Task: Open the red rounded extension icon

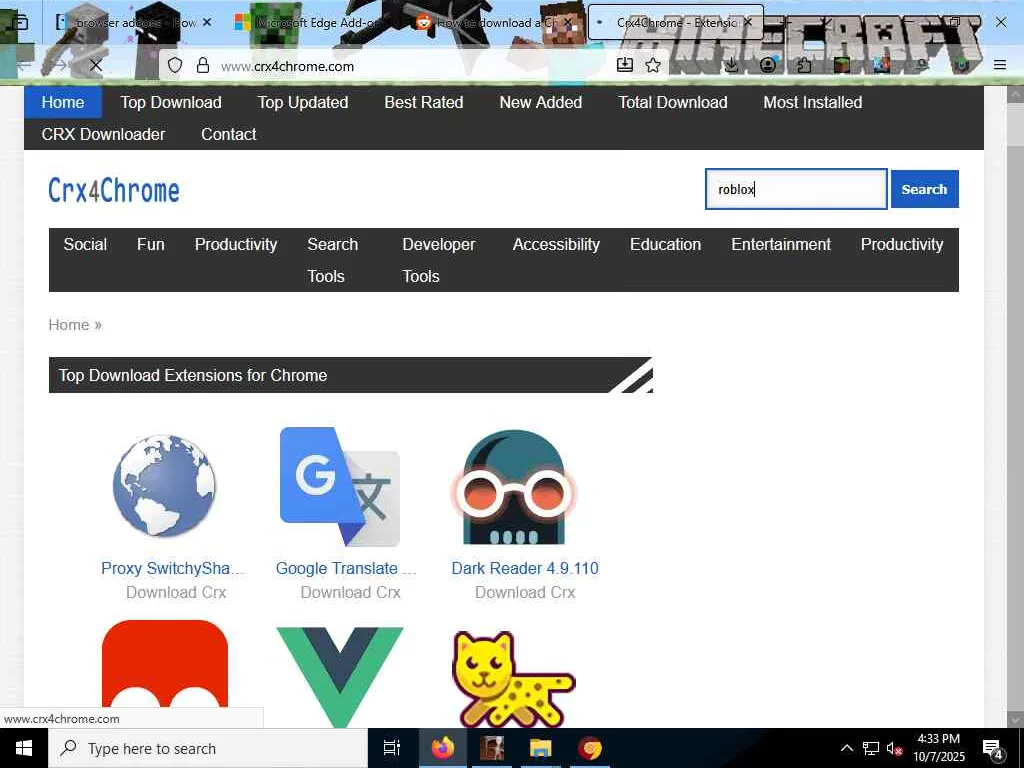Action: coord(165,664)
